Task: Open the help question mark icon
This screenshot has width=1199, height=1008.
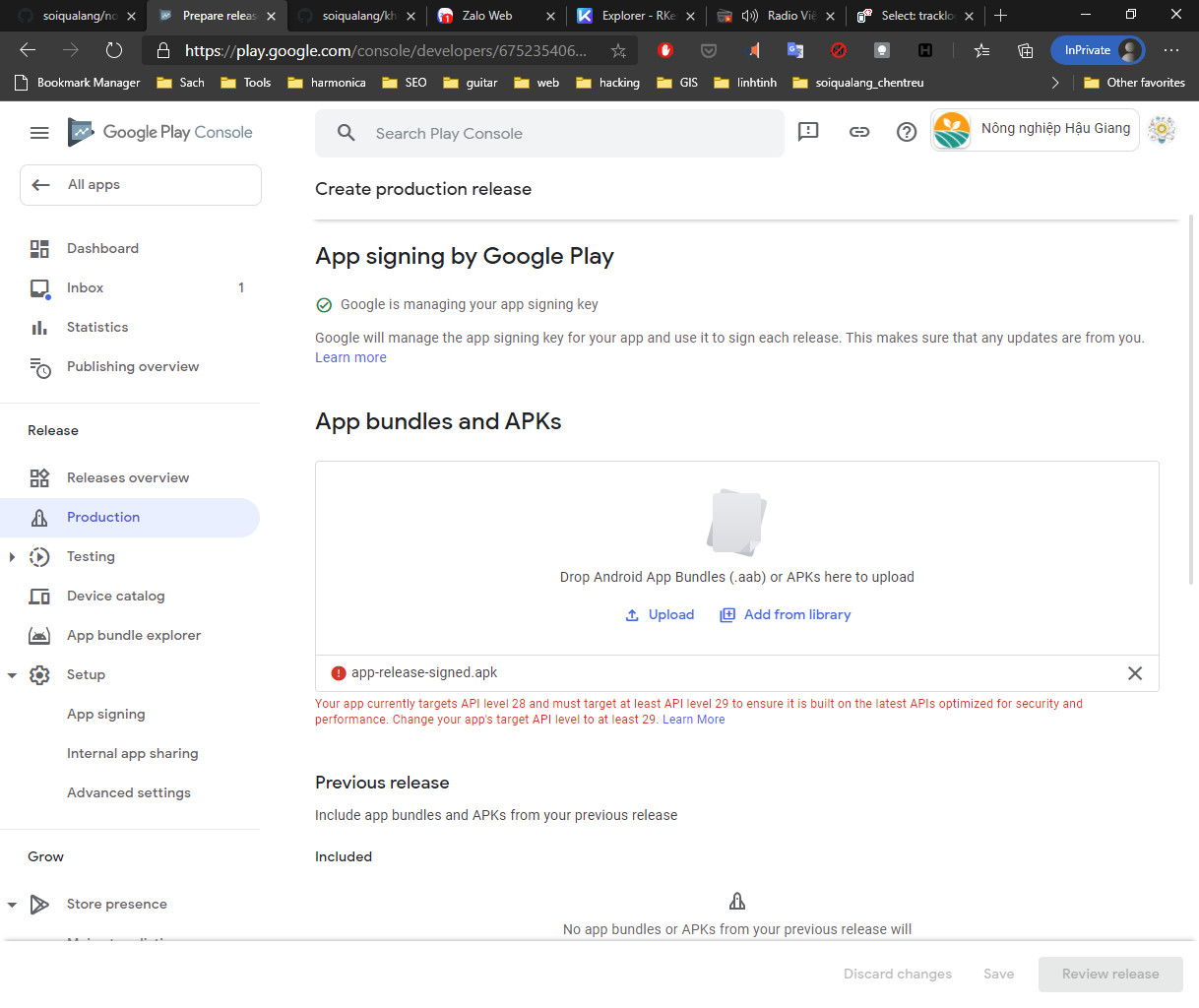Action: [907, 131]
